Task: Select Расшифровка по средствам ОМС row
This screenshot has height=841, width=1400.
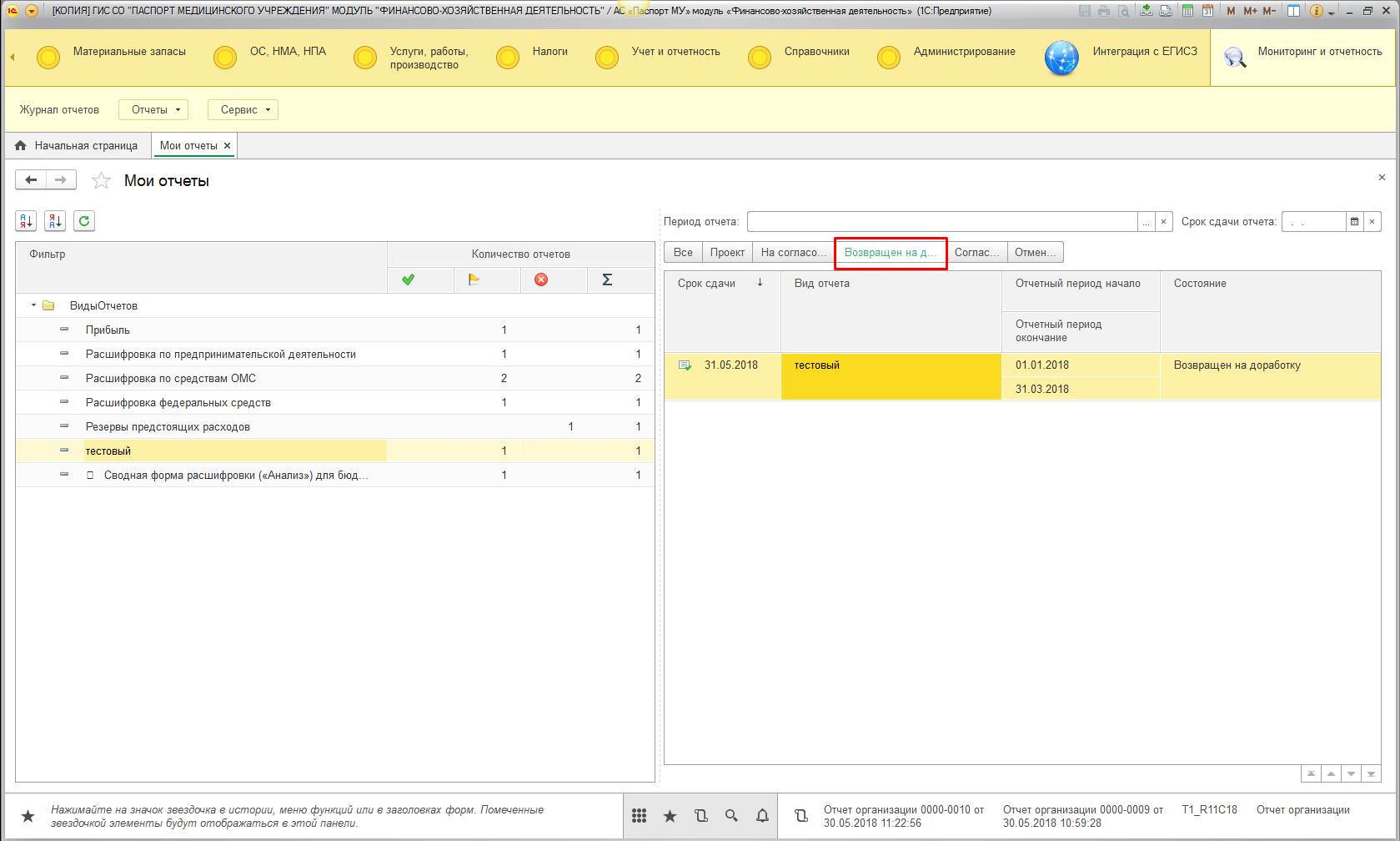Action: 171,379
